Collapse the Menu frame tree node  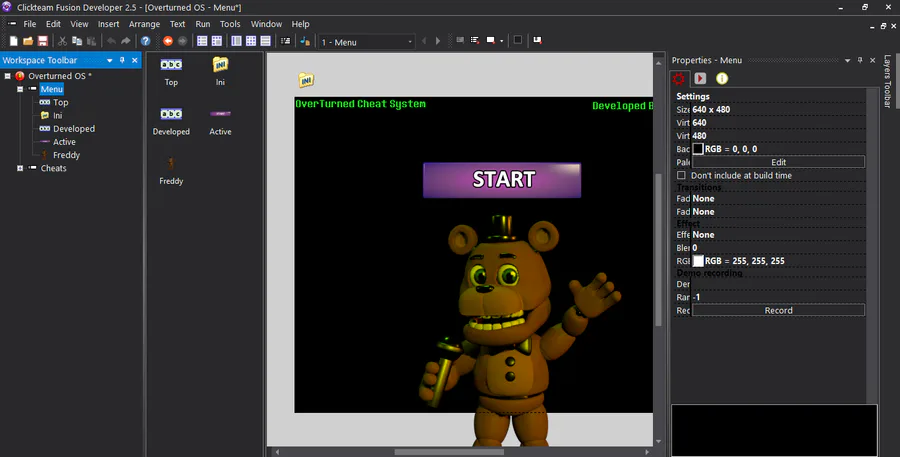coord(20,89)
